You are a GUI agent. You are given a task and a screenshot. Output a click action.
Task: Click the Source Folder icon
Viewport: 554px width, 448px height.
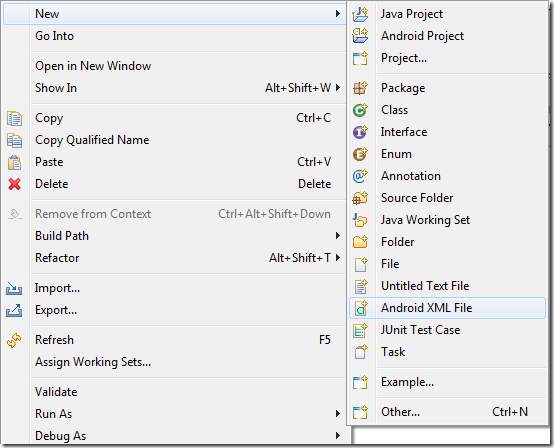[360, 198]
